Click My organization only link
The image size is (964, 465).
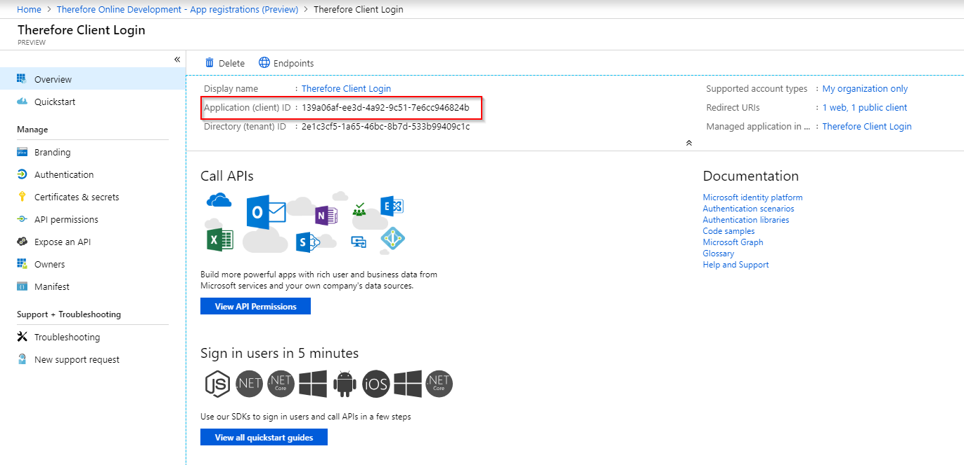865,89
